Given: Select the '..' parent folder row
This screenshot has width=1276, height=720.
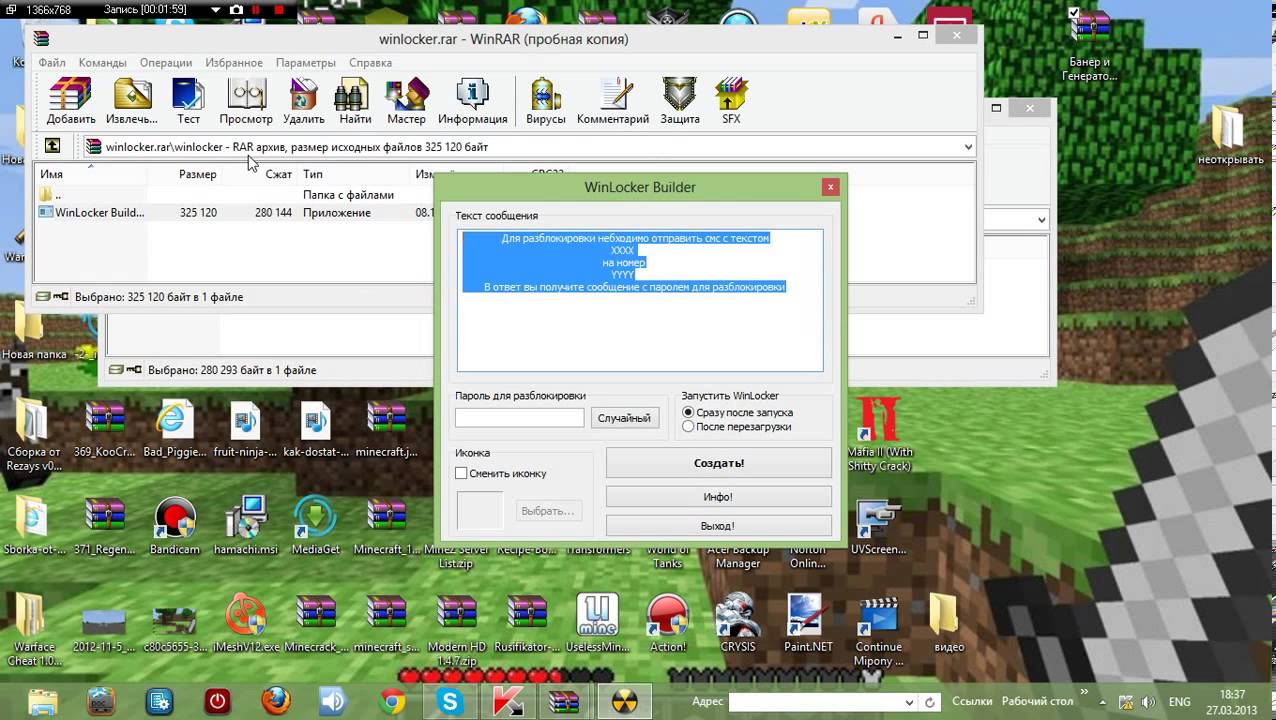Looking at the screenshot, I should (236, 195).
